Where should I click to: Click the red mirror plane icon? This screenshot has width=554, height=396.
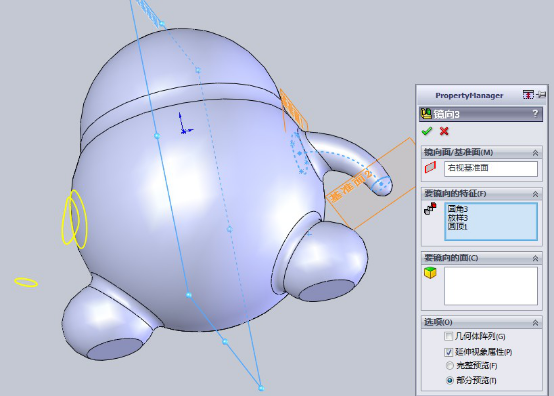coord(430,167)
